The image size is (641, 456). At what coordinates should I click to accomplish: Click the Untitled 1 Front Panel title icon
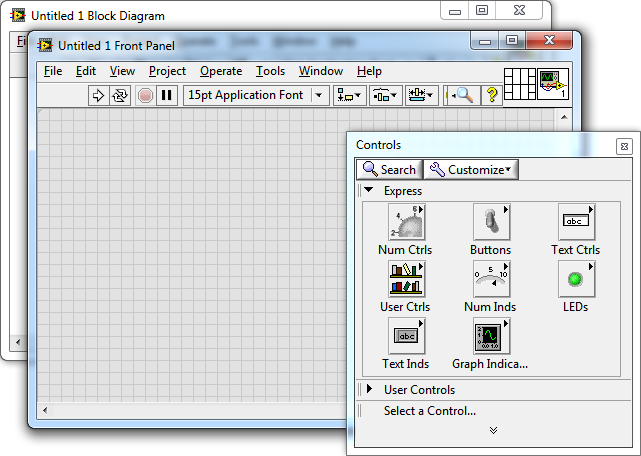coord(45,45)
